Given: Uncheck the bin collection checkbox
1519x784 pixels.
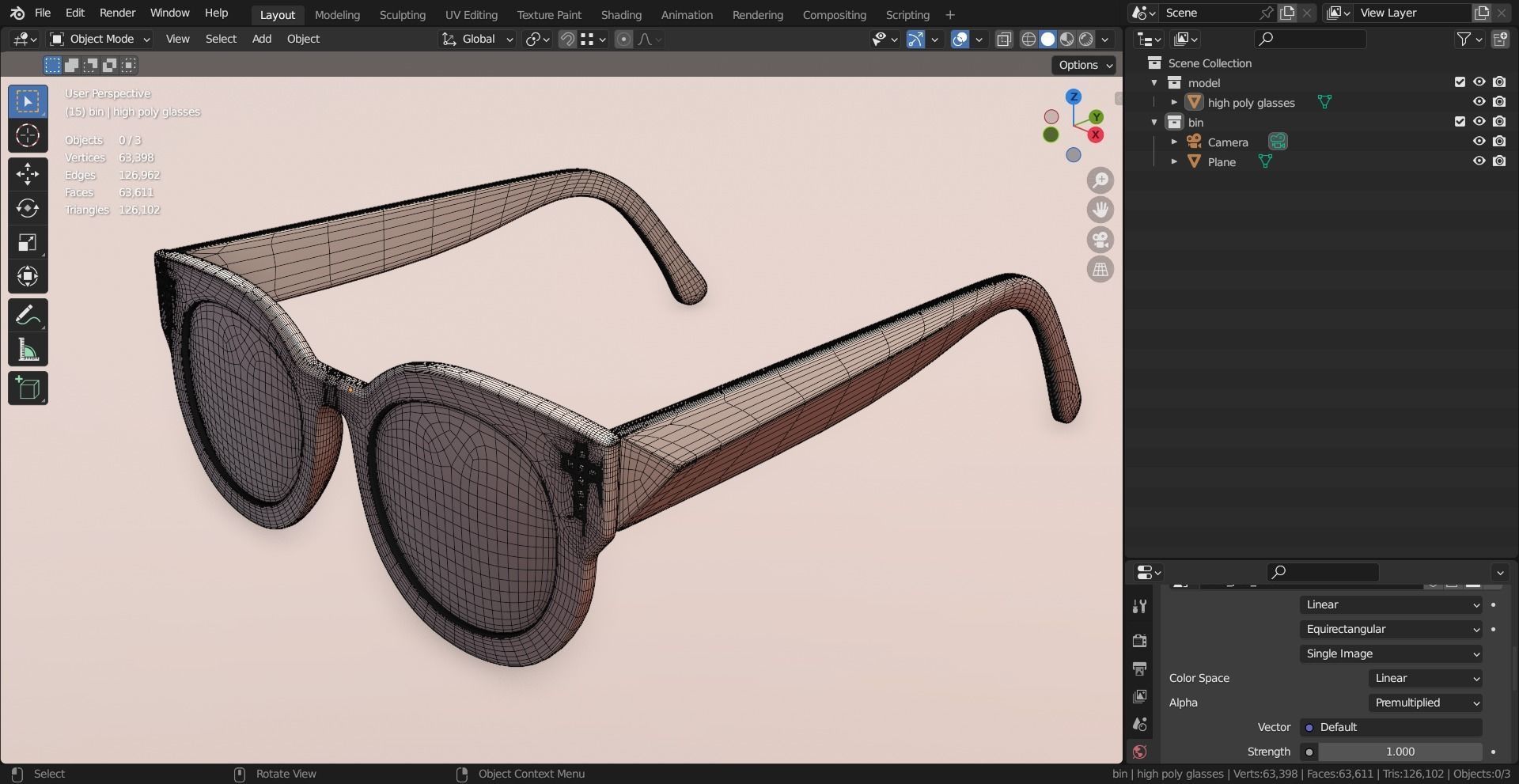Looking at the screenshot, I should 1460,122.
